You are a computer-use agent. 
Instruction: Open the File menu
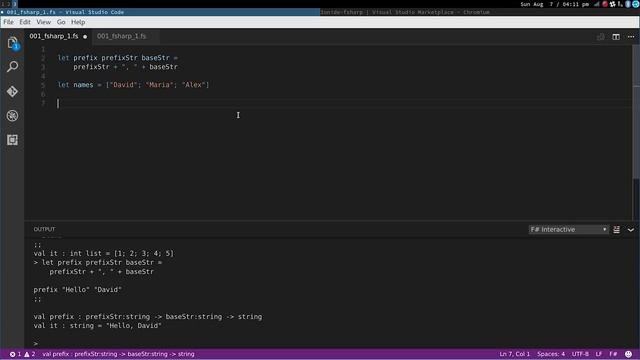tap(8, 22)
